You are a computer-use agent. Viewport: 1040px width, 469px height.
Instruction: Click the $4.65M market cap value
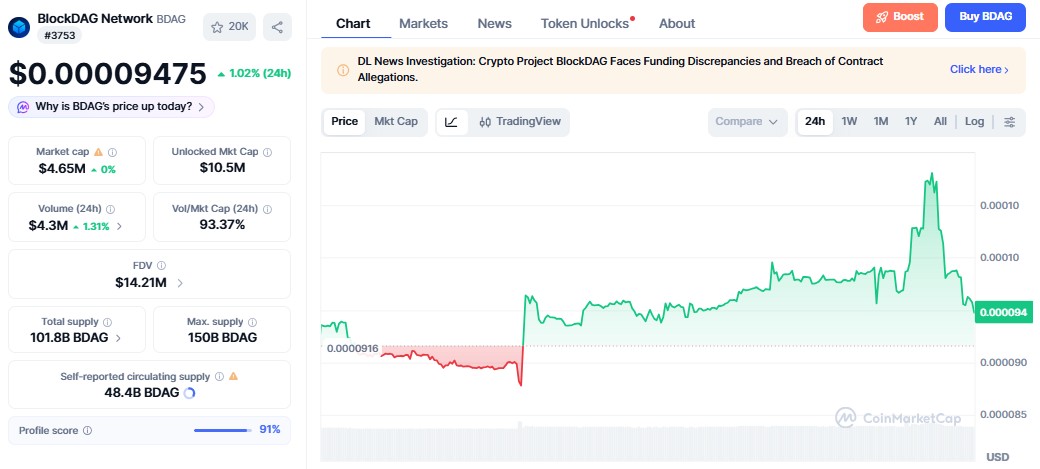[62, 169]
